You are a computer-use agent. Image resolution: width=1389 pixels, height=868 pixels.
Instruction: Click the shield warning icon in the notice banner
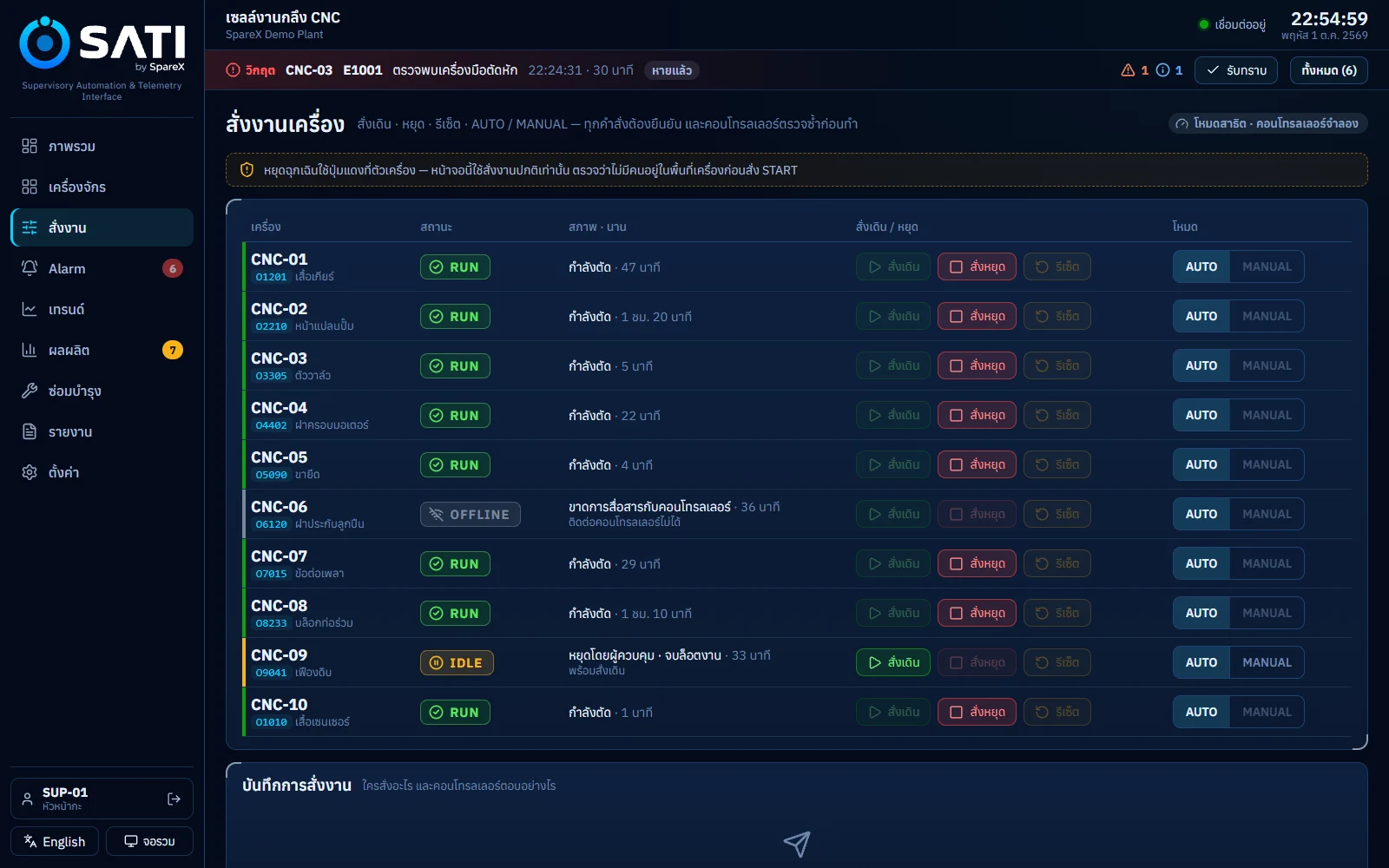pos(247,170)
